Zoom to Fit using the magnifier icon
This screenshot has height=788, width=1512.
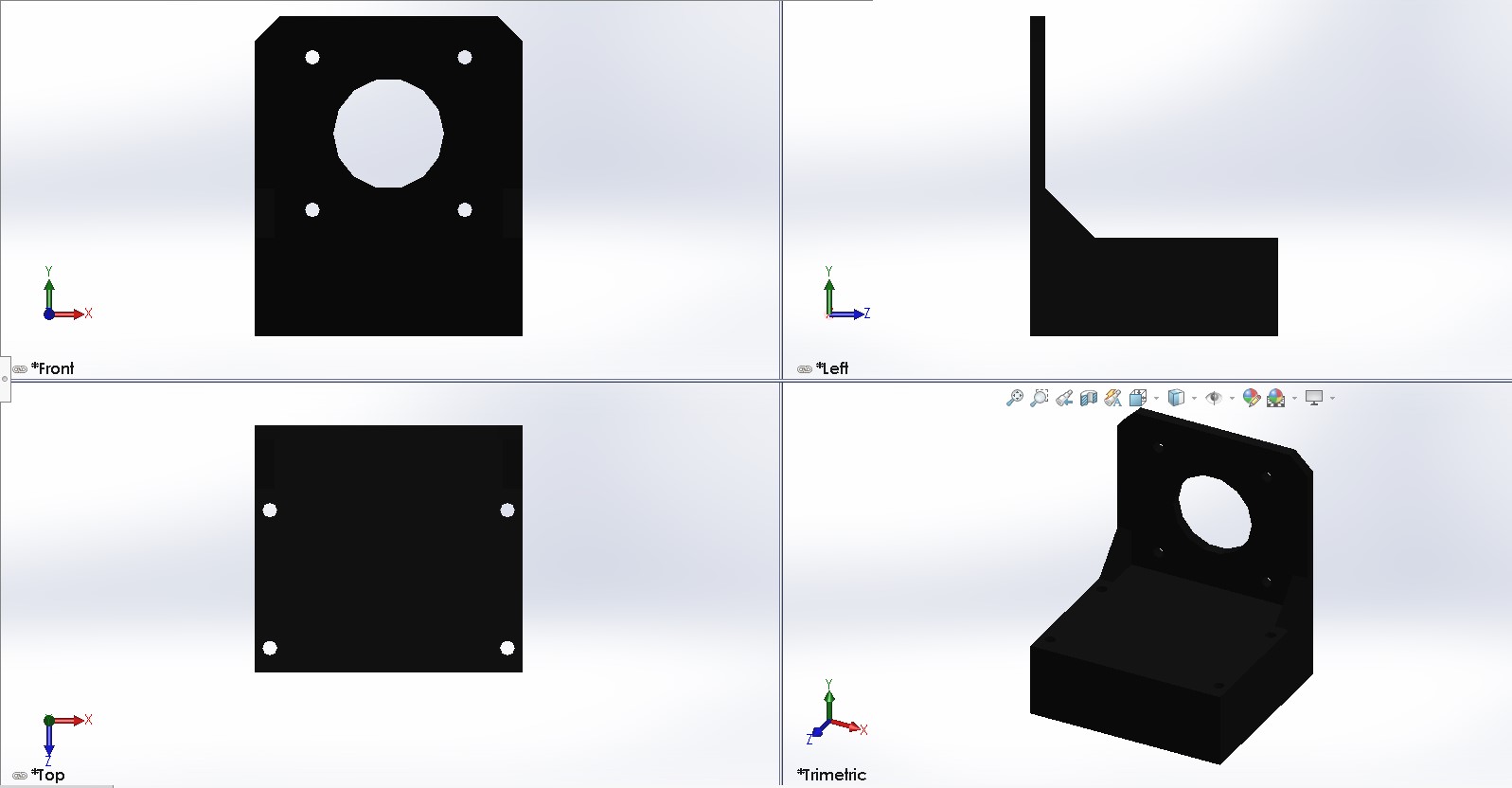[1014, 398]
